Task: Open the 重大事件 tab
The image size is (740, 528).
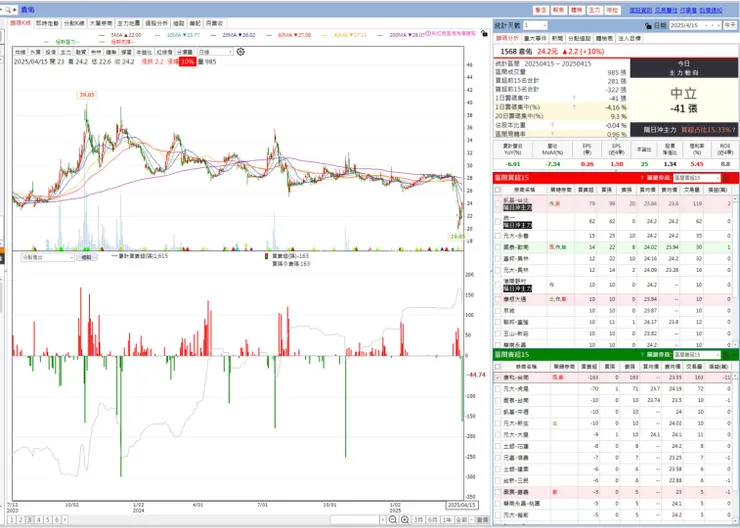Action: 535,38
